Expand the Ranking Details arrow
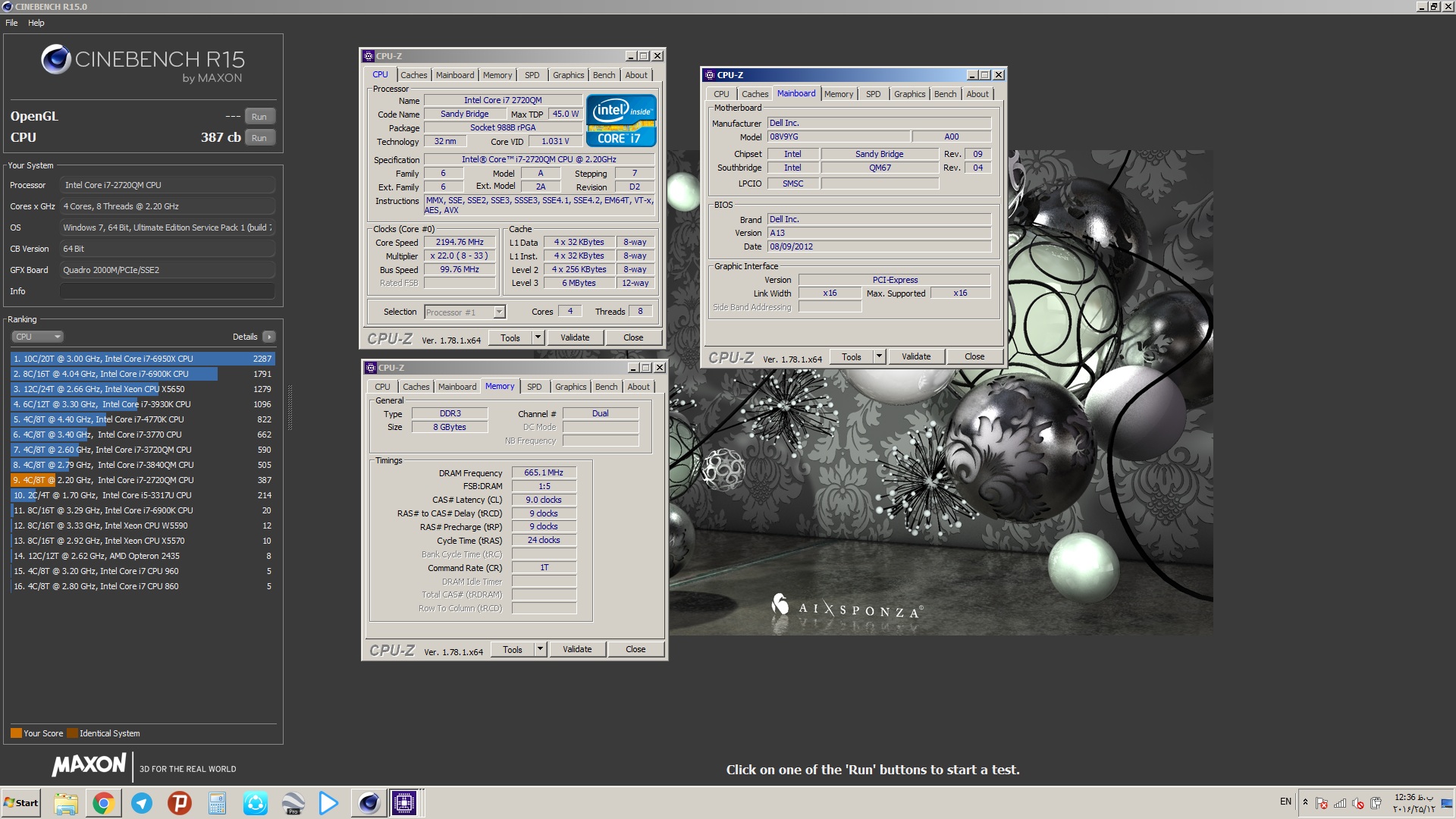This screenshot has width=1456, height=819. (x=269, y=337)
